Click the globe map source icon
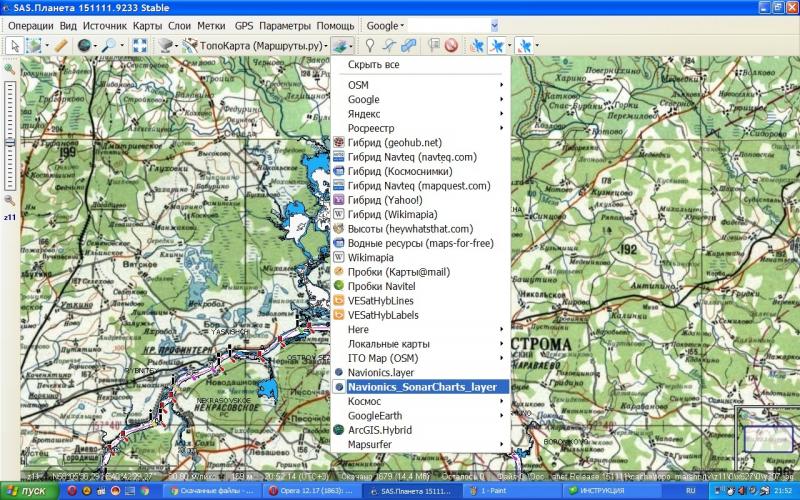This screenshot has height=500, width=800. click(x=84, y=45)
